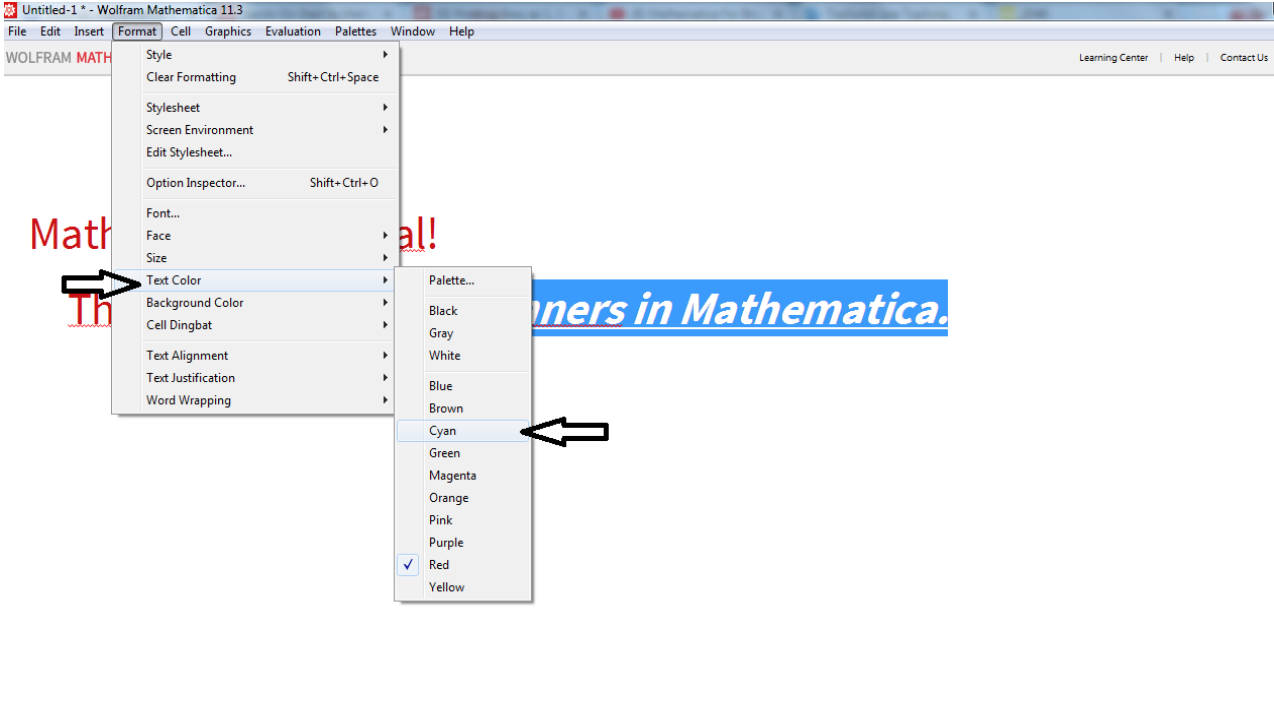Open the Palettes menu
Image resolution: width=1274 pixels, height=708 pixels.
[356, 31]
